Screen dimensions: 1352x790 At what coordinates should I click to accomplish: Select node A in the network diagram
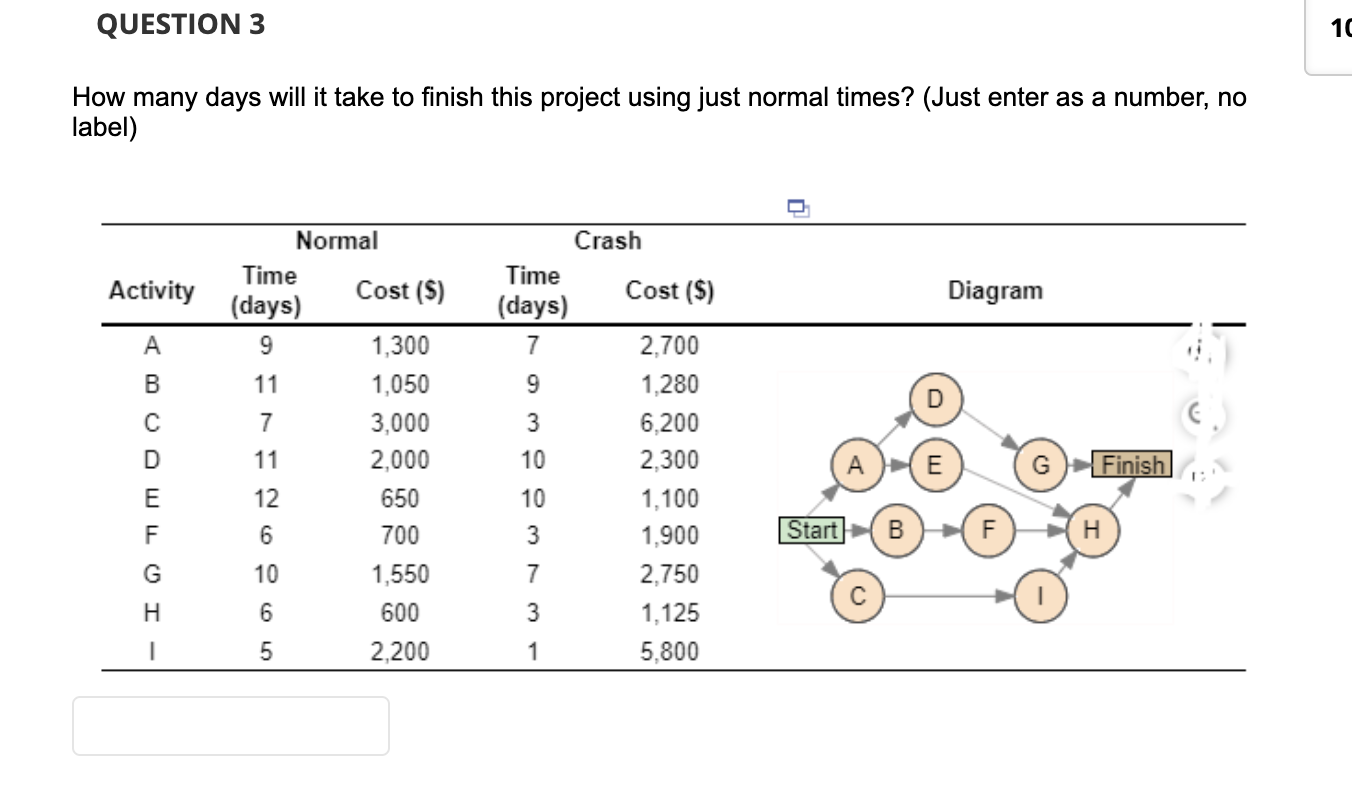click(x=855, y=465)
